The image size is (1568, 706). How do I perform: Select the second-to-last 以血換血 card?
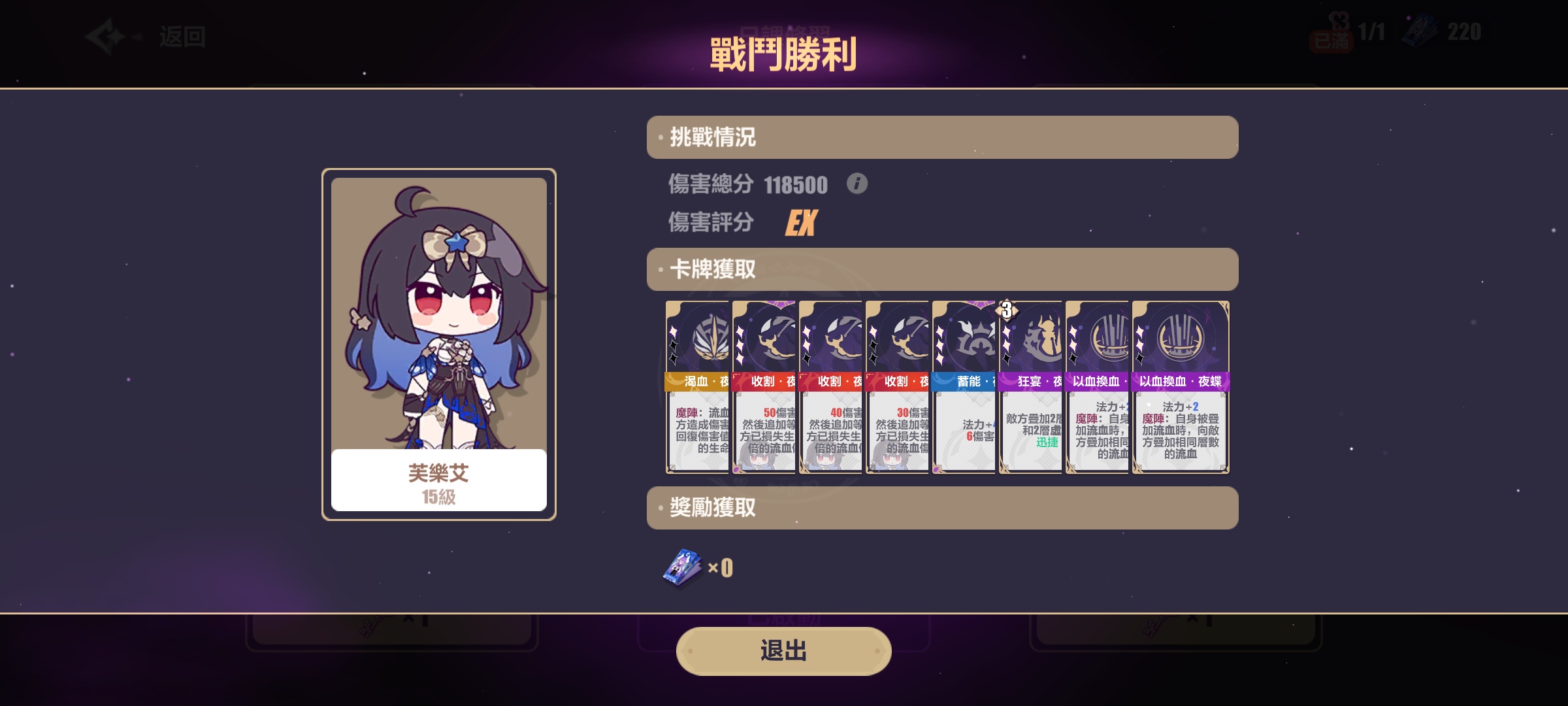point(1097,387)
